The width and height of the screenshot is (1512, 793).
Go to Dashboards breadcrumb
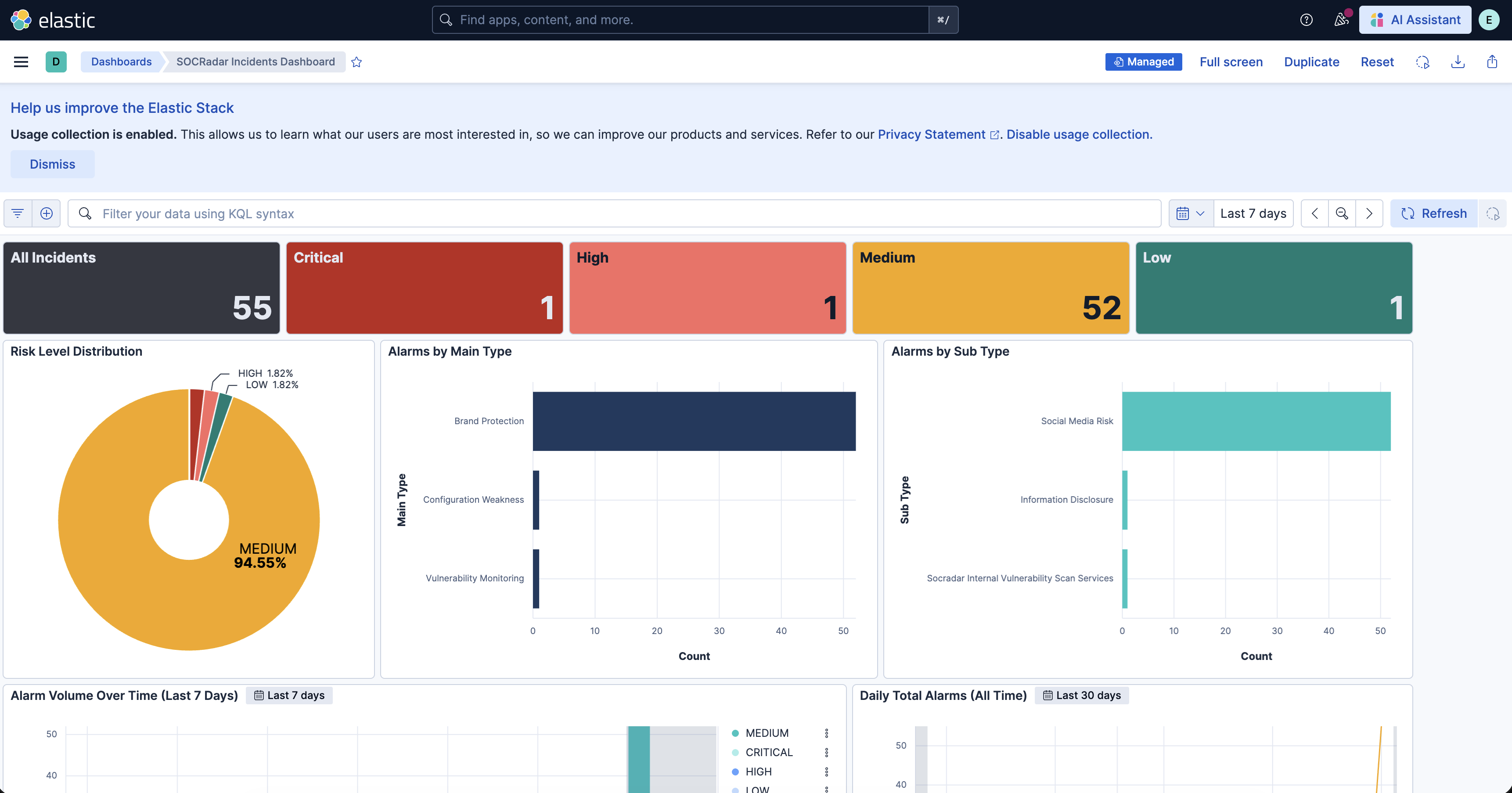click(122, 61)
